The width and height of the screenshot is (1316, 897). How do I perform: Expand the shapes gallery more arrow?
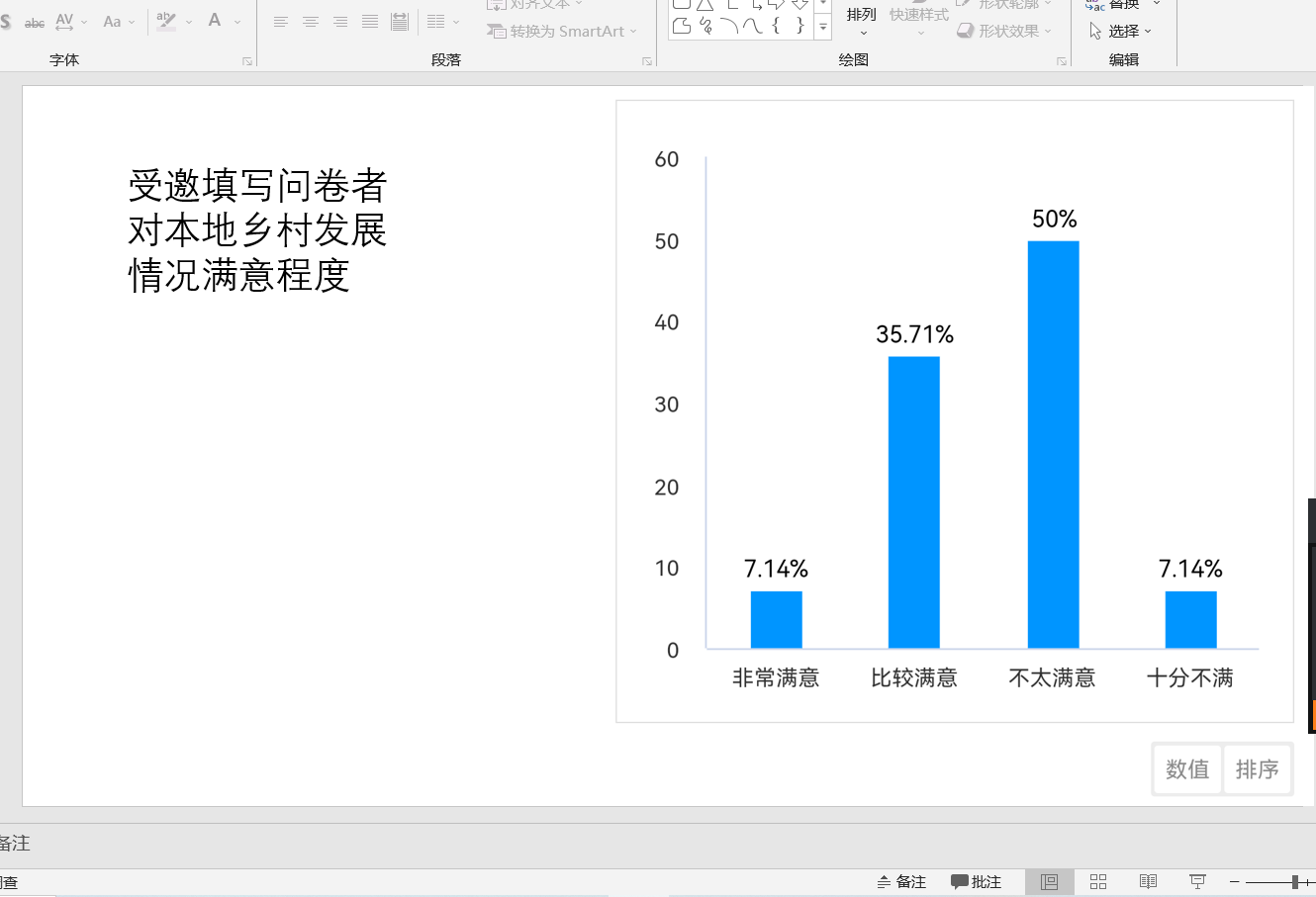(x=823, y=27)
